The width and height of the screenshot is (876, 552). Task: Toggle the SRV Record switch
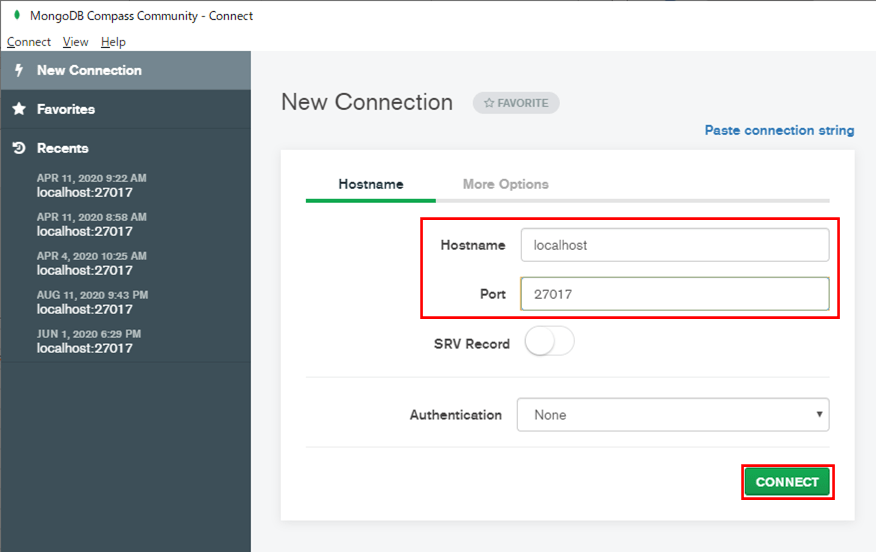tap(549, 343)
